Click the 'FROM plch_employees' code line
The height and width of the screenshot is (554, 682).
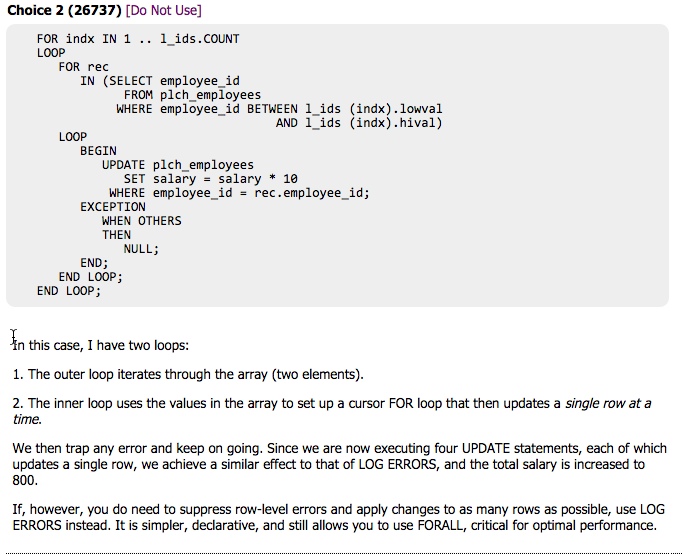click(x=192, y=95)
